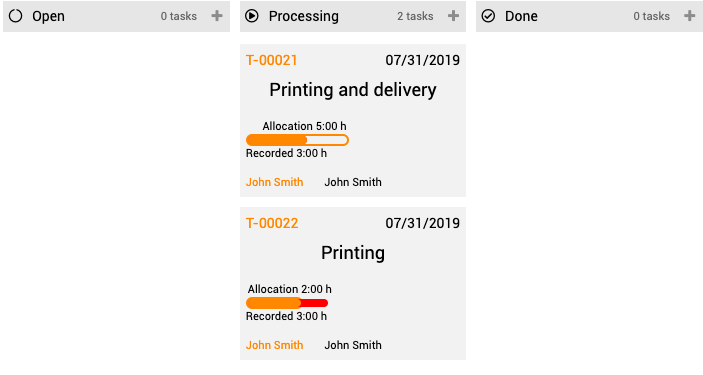Click the Processing play status icon
This screenshot has width=703, height=375.
252,16
